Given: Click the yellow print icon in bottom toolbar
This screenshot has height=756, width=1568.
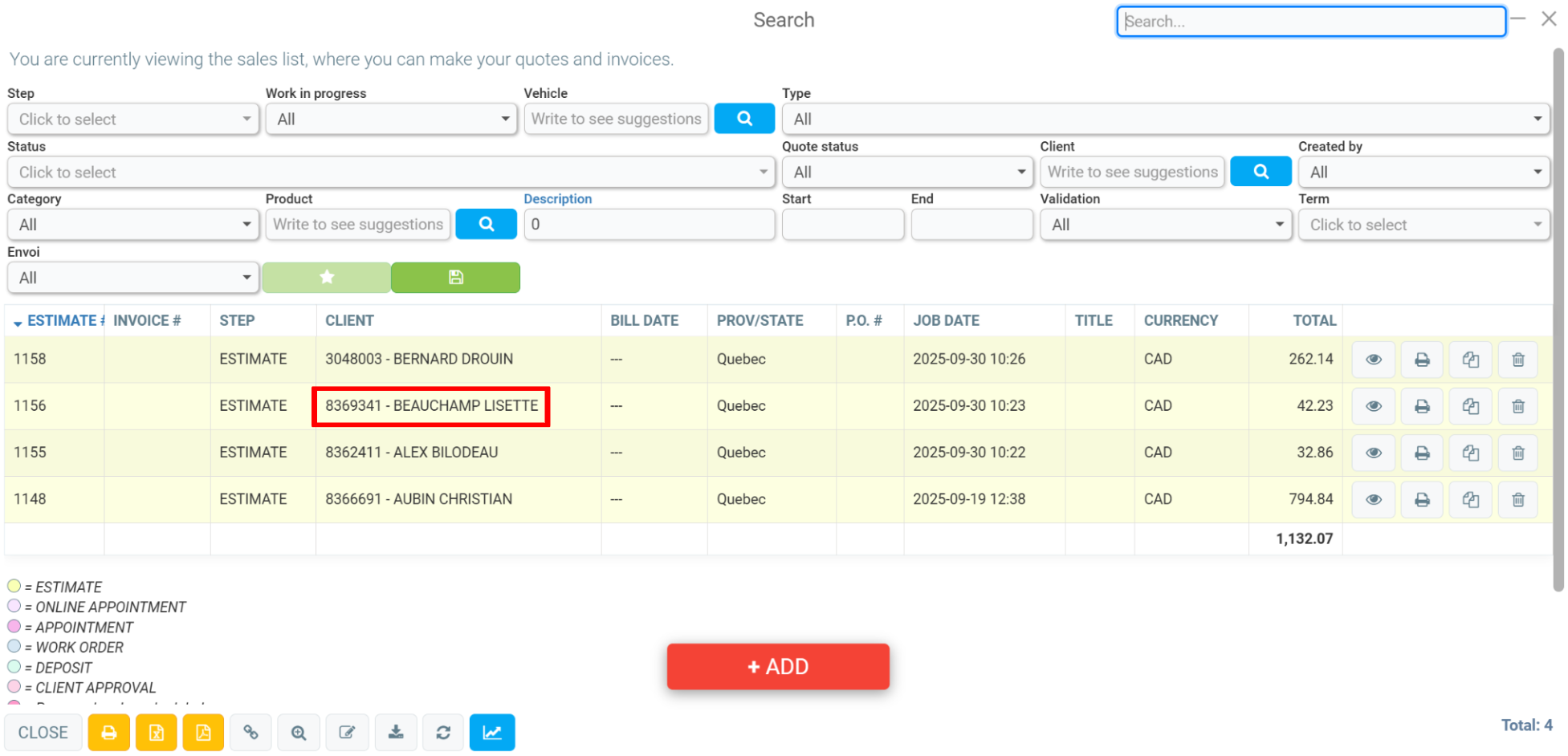Looking at the screenshot, I should click(x=109, y=732).
